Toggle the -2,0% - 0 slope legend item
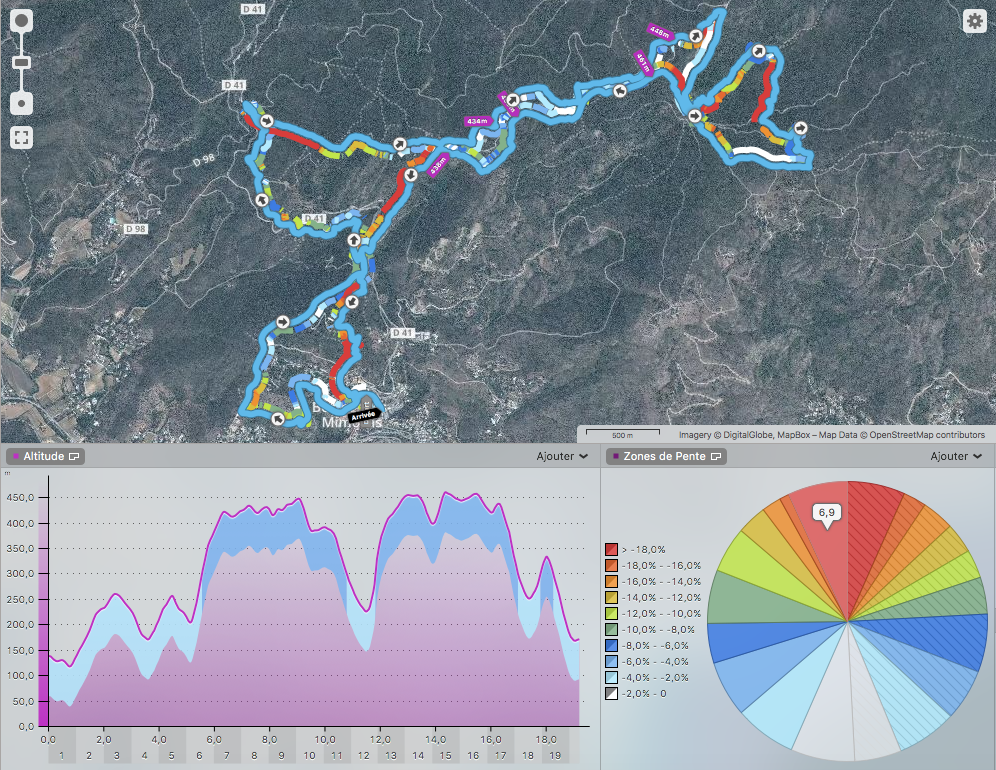This screenshot has height=770, width=996. tap(612, 694)
